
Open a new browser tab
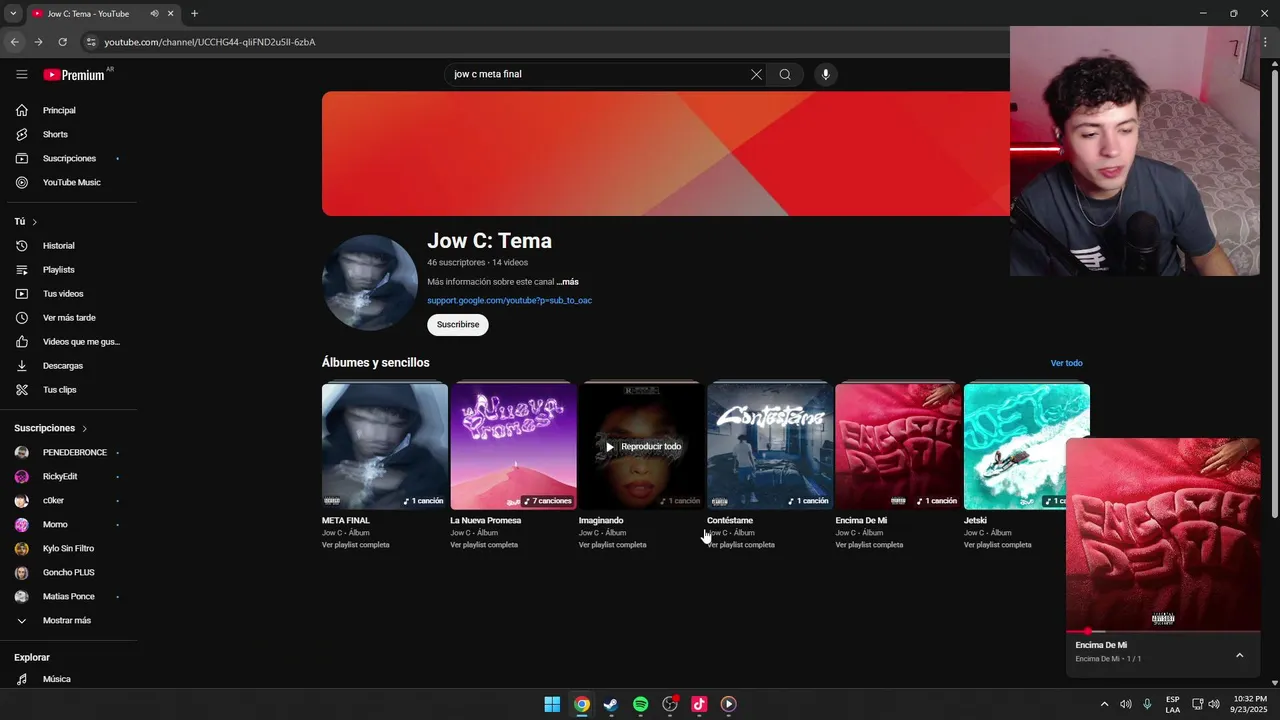point(194,14)
